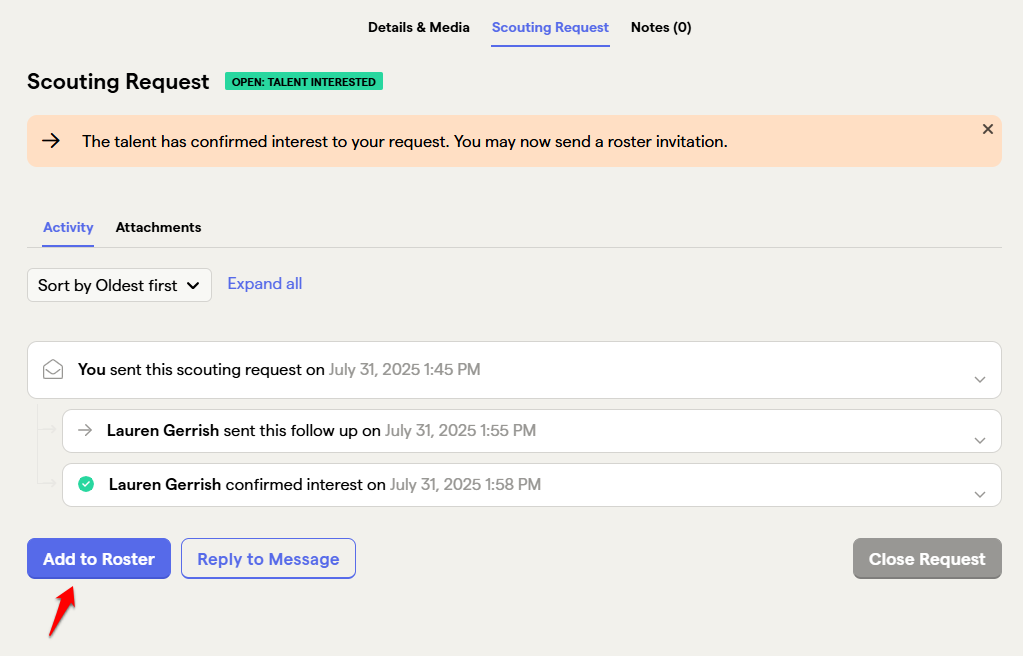Image resolution: width=1023 pixels, height=656 pixels.
Task: Click the arrow icon beside the follow up entry
Action: (x=85, y=430)
